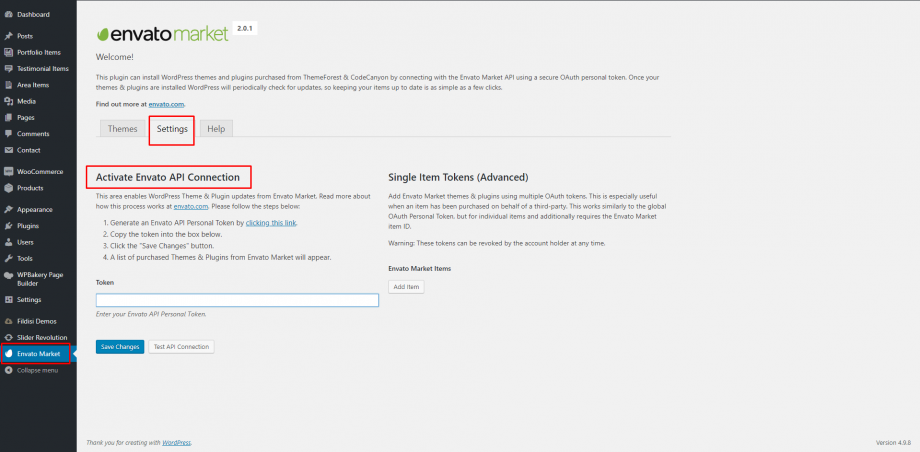Click the Slider Revolution icon
The height and width of the screenshot is (452, 920).
[x=9, y=338]
